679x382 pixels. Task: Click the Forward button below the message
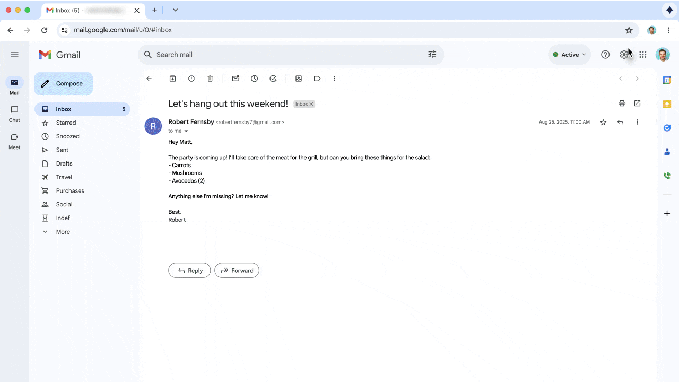(236, 271)
